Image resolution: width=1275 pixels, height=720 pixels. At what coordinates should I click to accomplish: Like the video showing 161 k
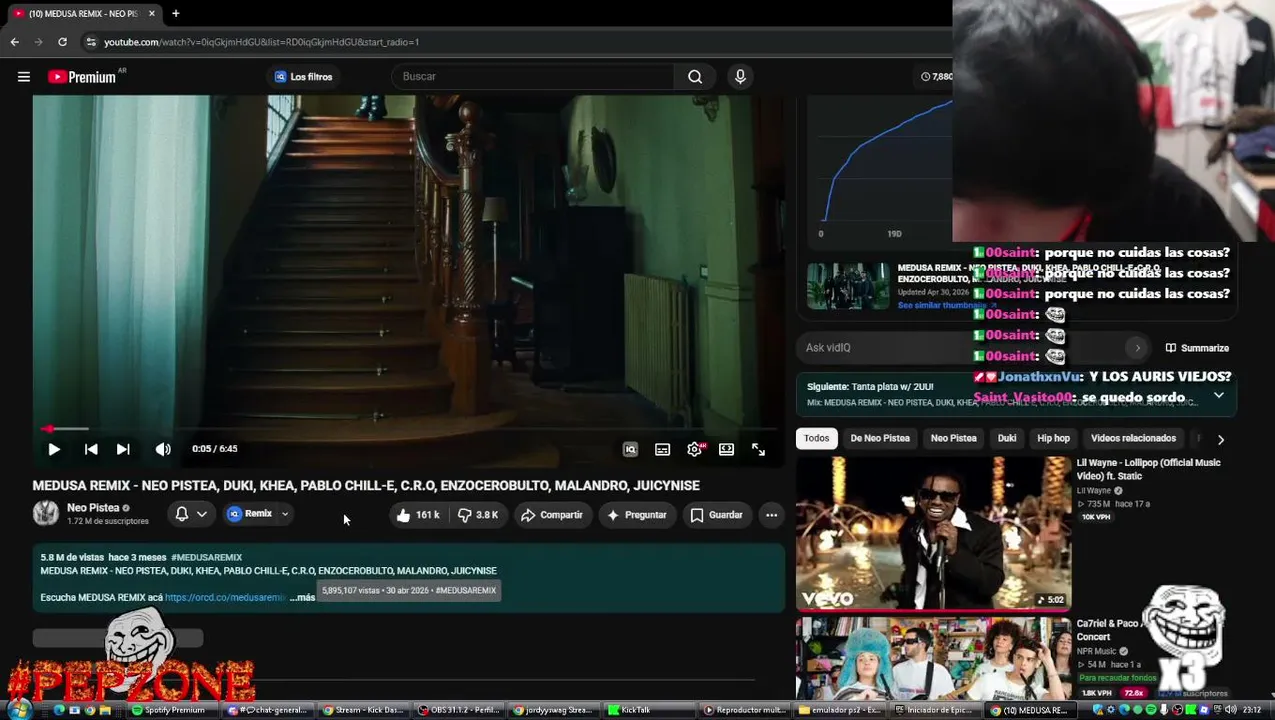[x=417, y=515]
